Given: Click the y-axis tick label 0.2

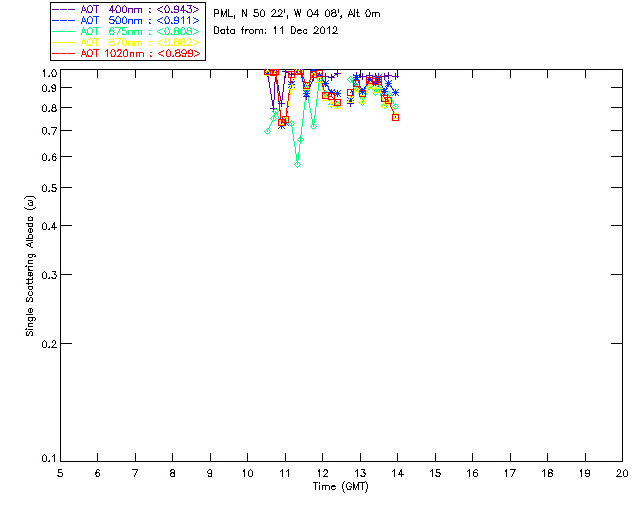Looking at the screenshot, I should 49,344.
